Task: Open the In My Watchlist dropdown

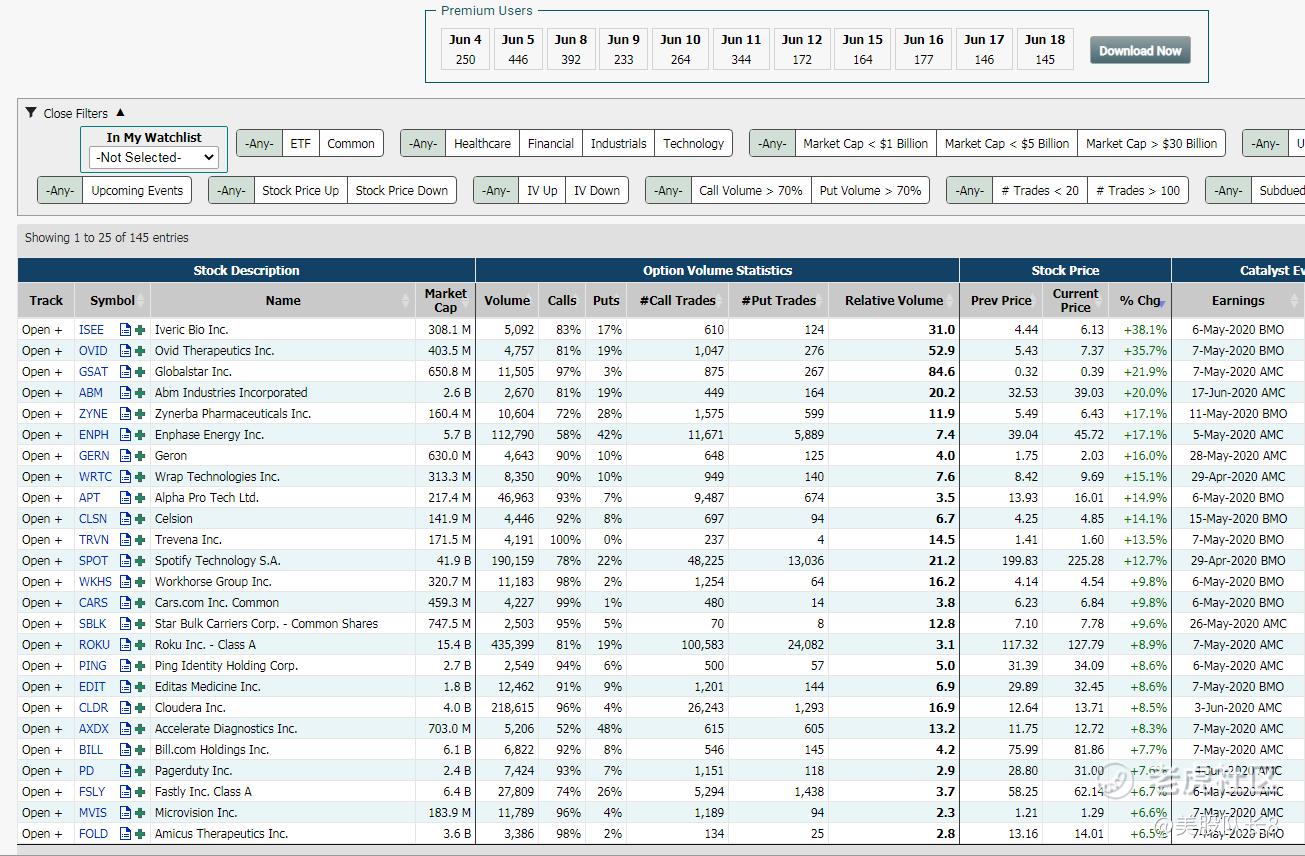Action: click(x=154, y=158)
